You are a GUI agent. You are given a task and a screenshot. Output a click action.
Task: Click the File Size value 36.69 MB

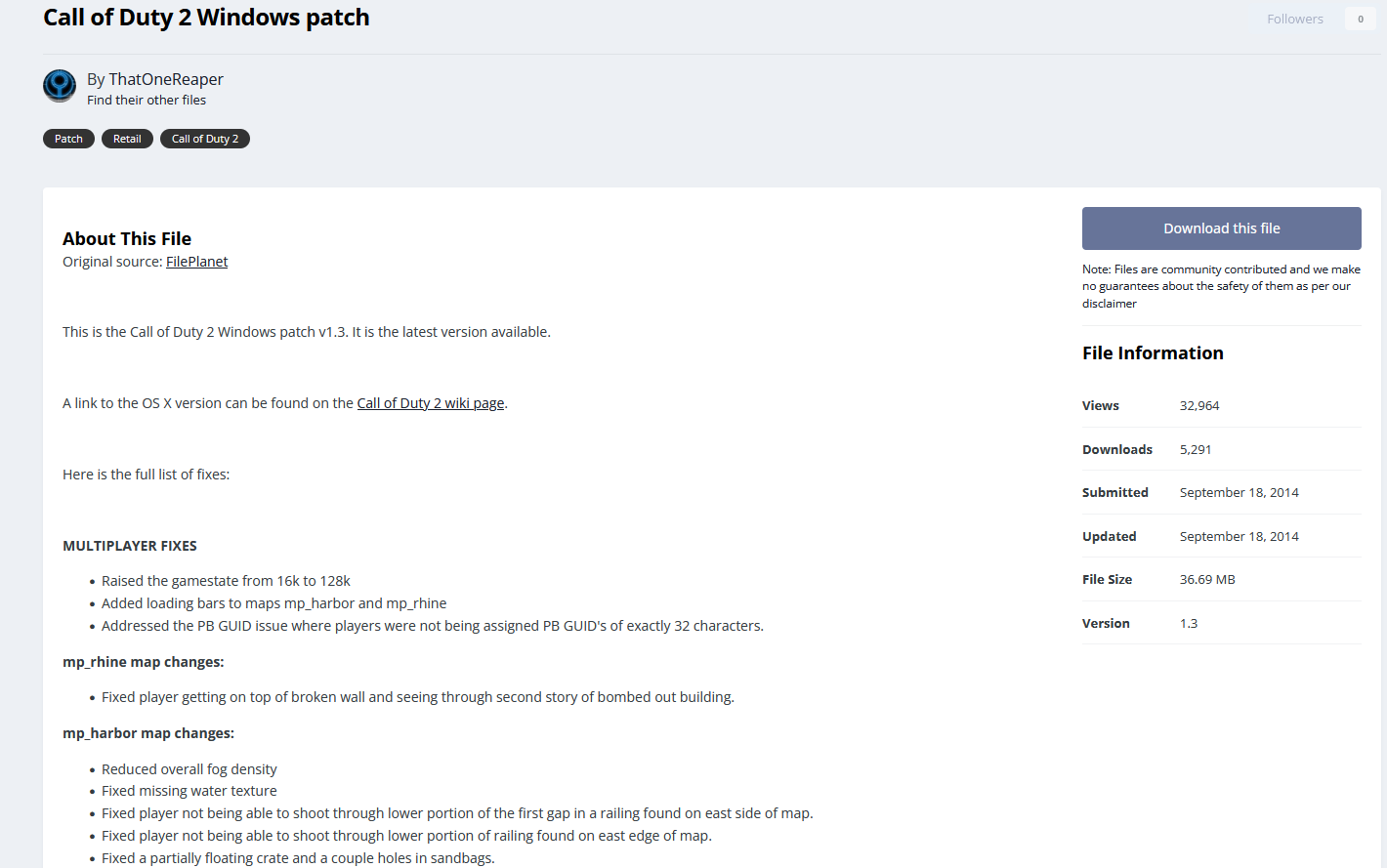click(x=1207, y=580)
